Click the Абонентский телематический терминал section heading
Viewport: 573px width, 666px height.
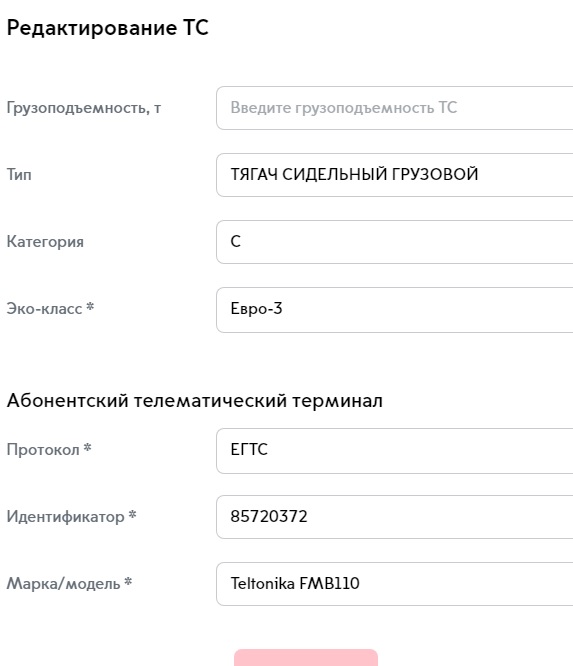[195, 401]
